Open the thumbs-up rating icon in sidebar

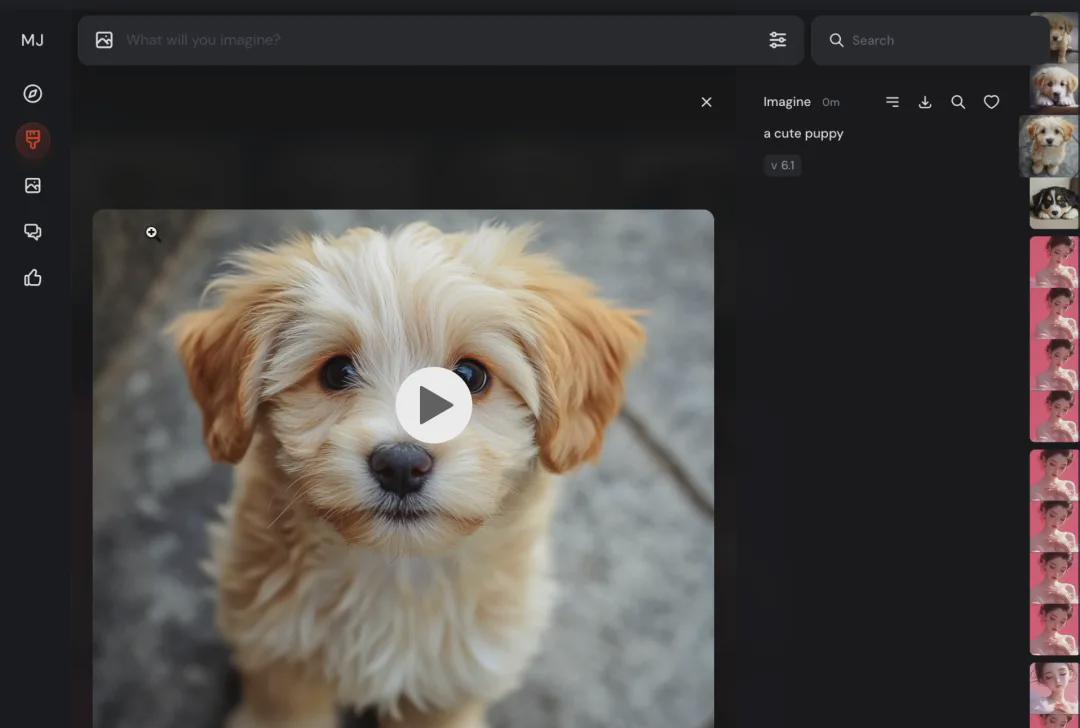tap(32, 278)
